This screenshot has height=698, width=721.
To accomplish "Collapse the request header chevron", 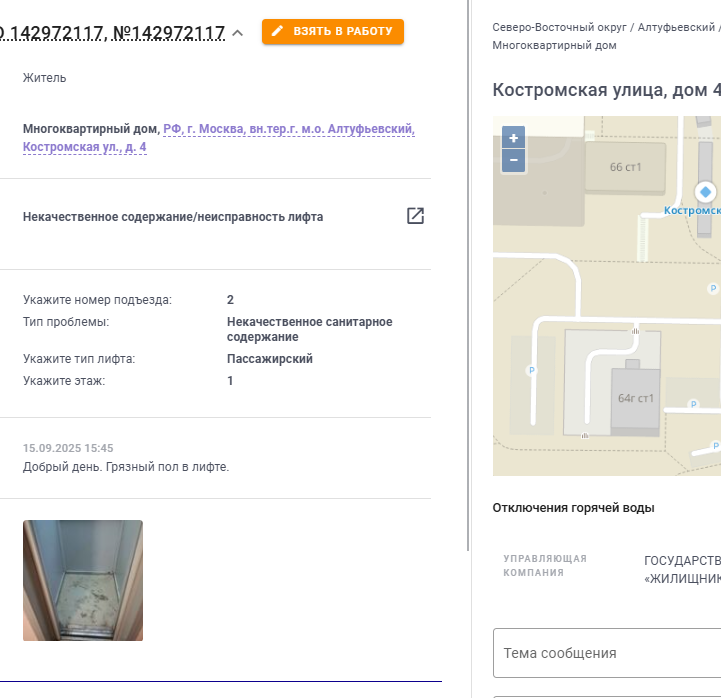I will 238,33.
